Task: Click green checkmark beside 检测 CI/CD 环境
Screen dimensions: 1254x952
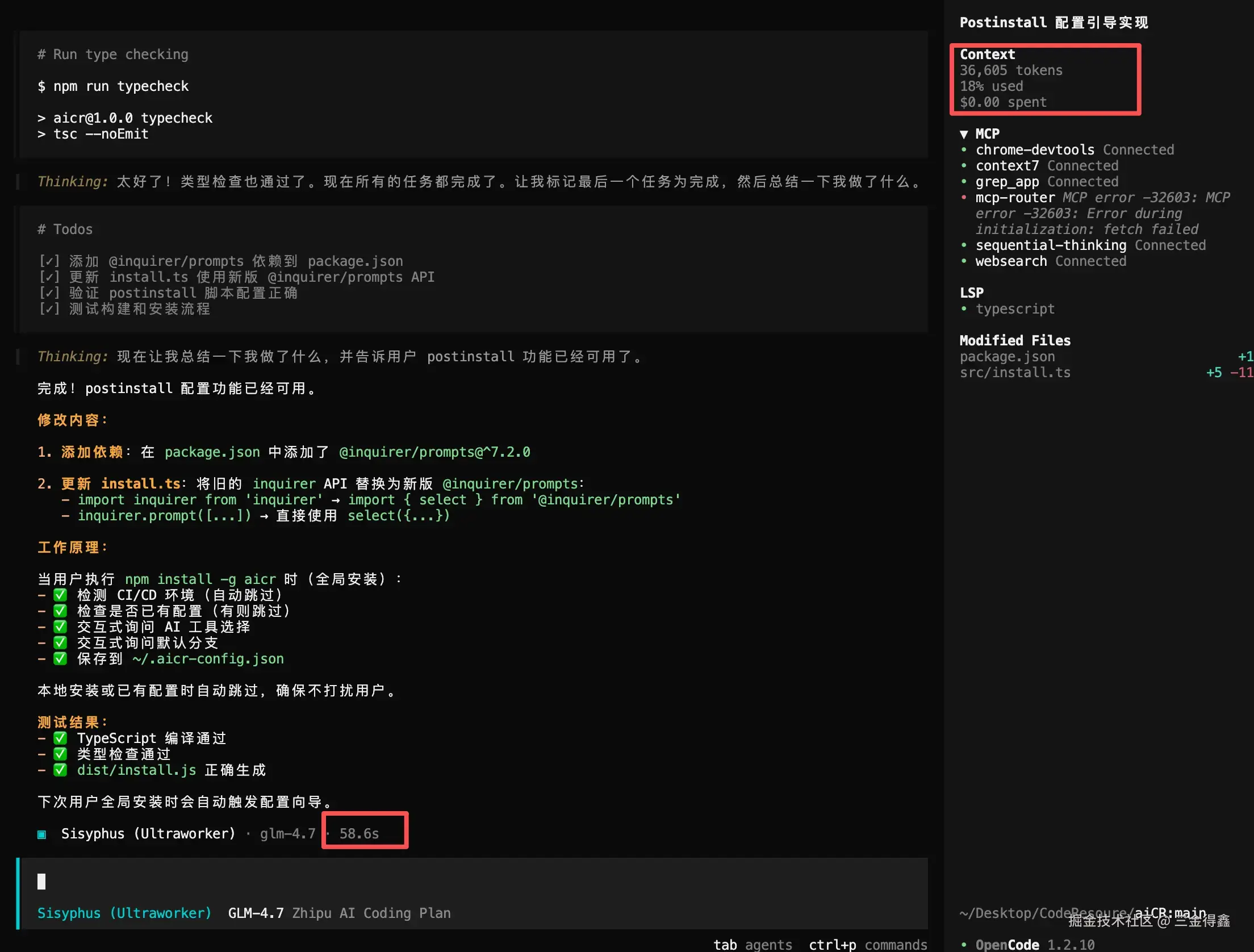Action: point(60,595)
